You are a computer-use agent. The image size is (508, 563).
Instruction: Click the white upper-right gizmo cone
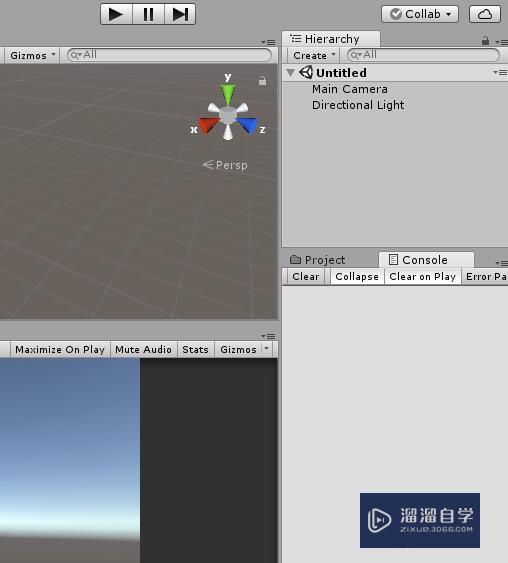click(242, 108)
